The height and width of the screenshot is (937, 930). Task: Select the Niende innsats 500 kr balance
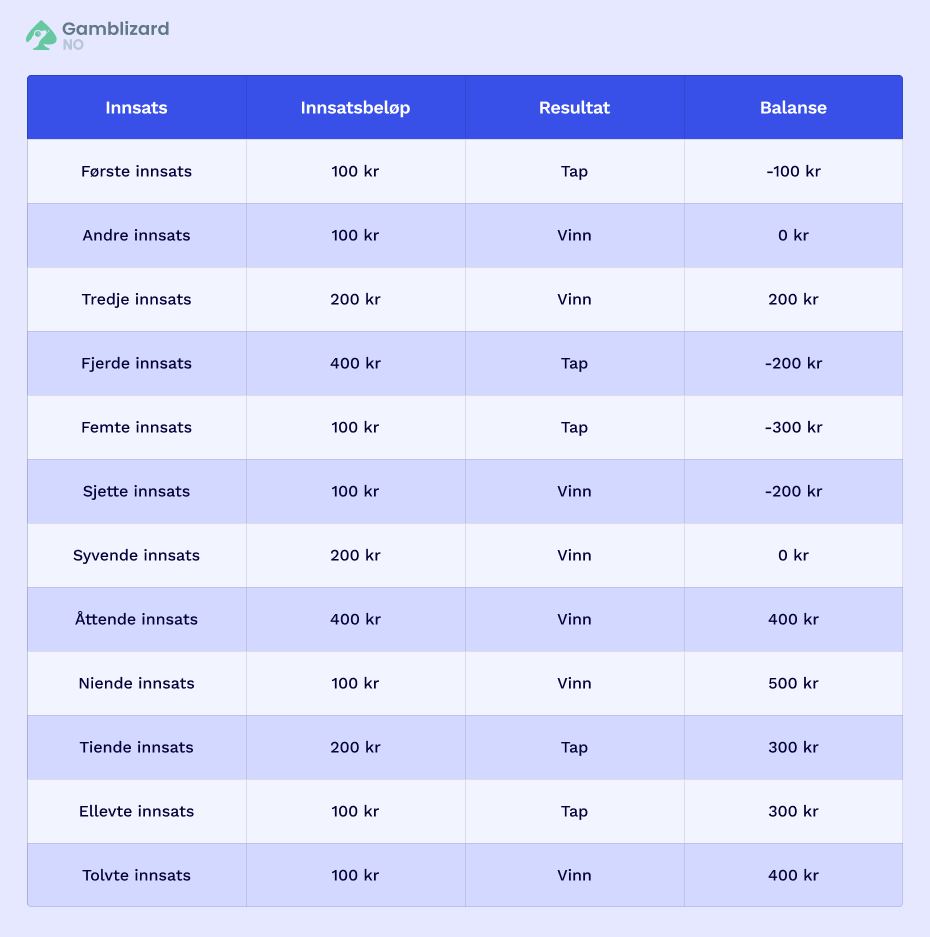pyautogui.click(x=793, y=683)
